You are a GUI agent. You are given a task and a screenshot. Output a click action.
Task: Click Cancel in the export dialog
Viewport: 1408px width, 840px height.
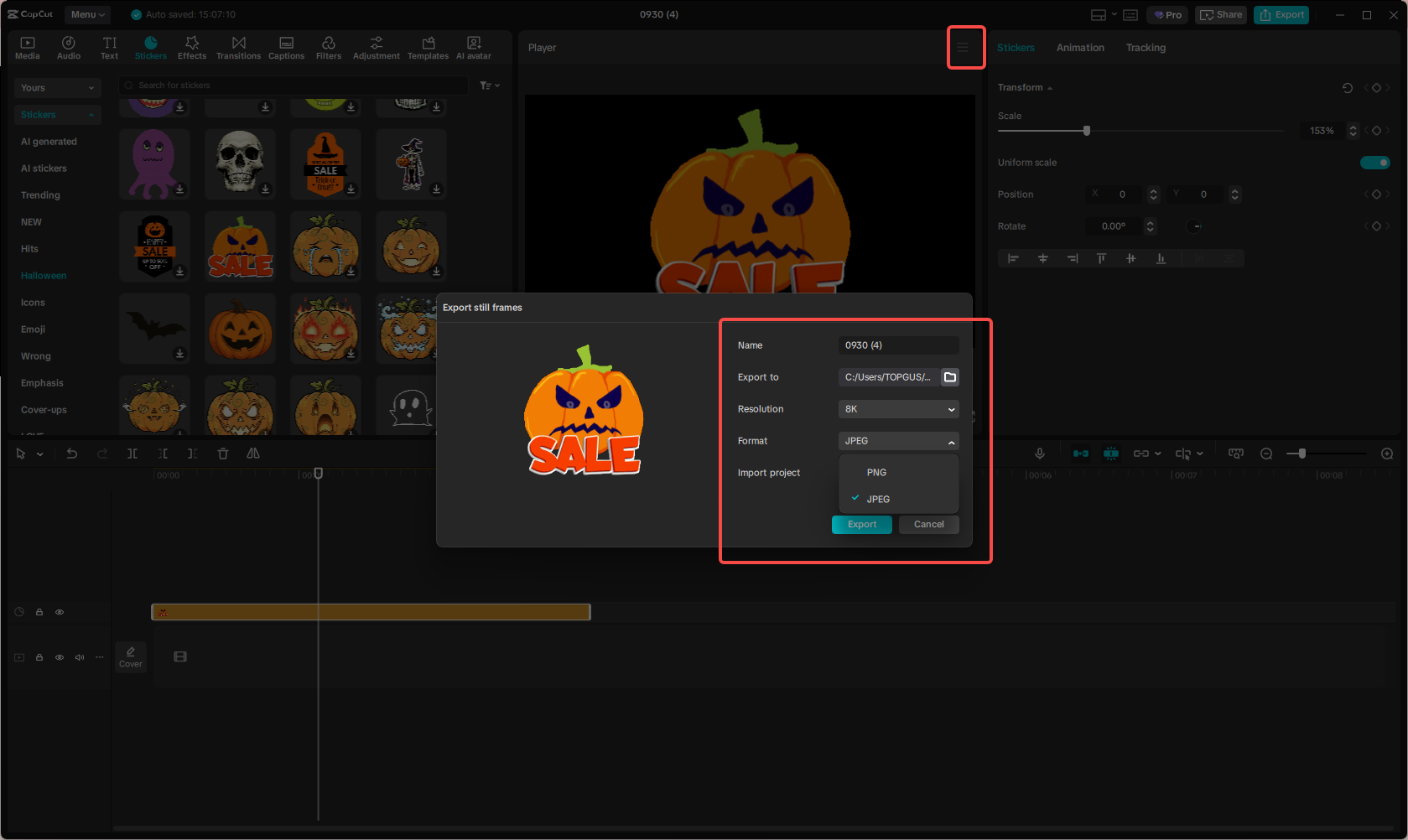[929, 525]
